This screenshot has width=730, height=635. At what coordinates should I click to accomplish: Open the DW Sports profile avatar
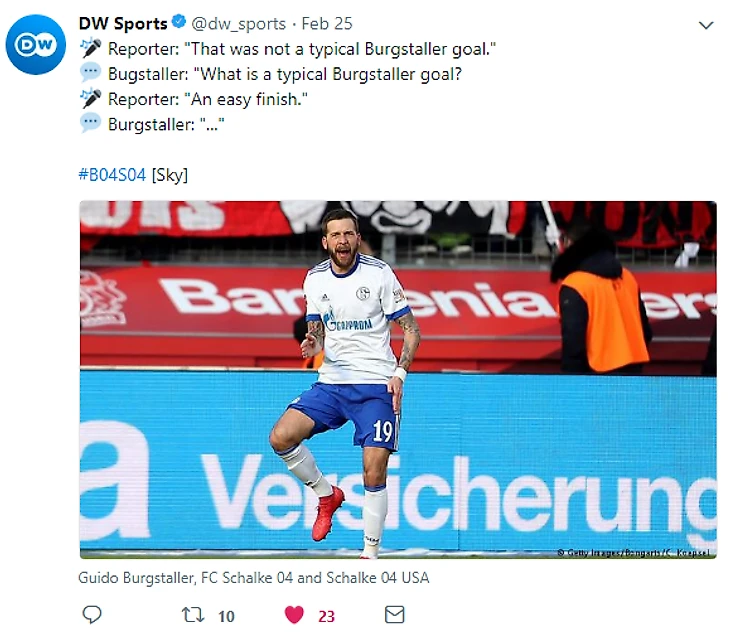36,44
